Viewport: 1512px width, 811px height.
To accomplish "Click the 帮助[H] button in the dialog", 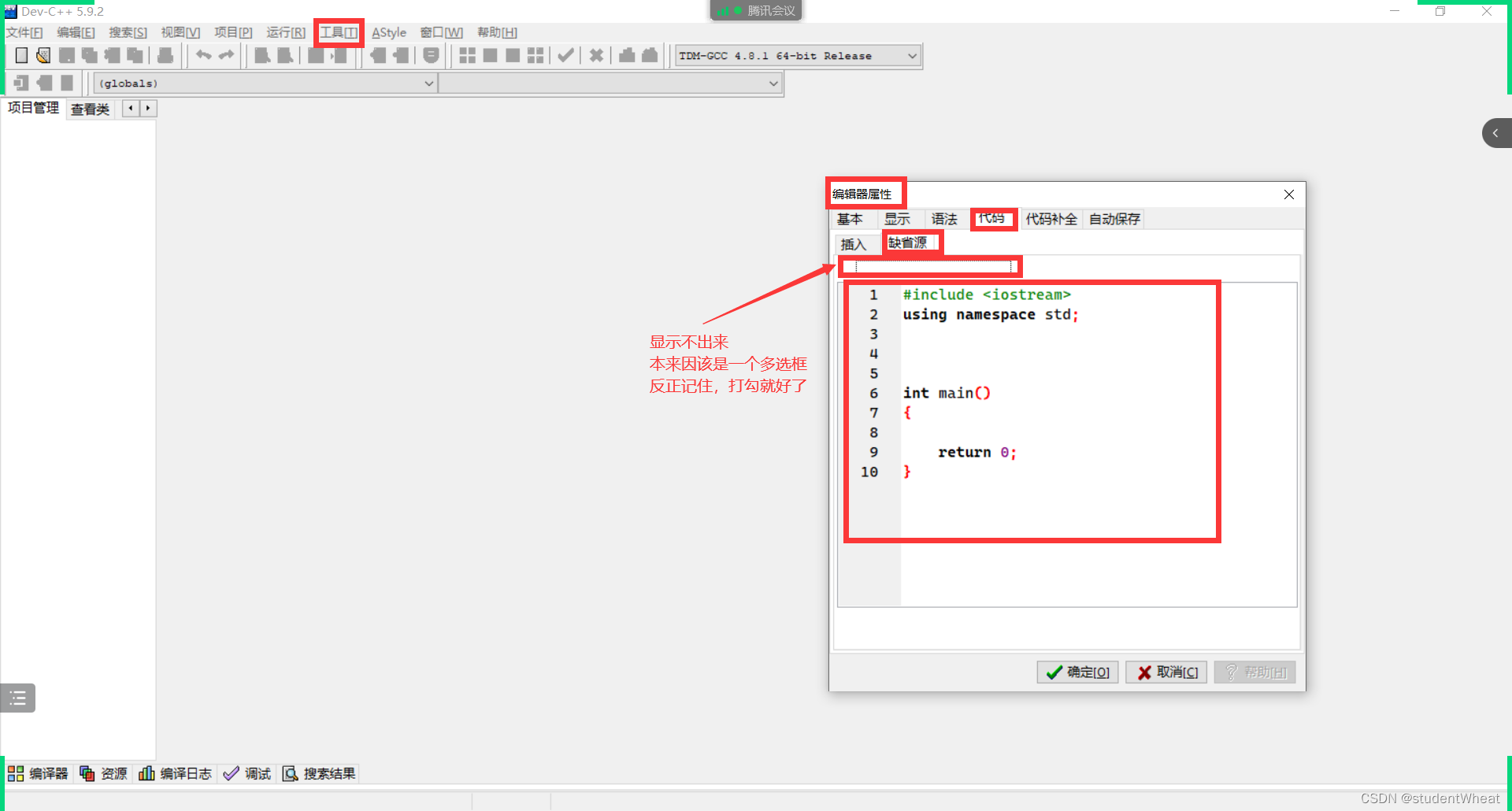I will click(x=1255, y=672).
